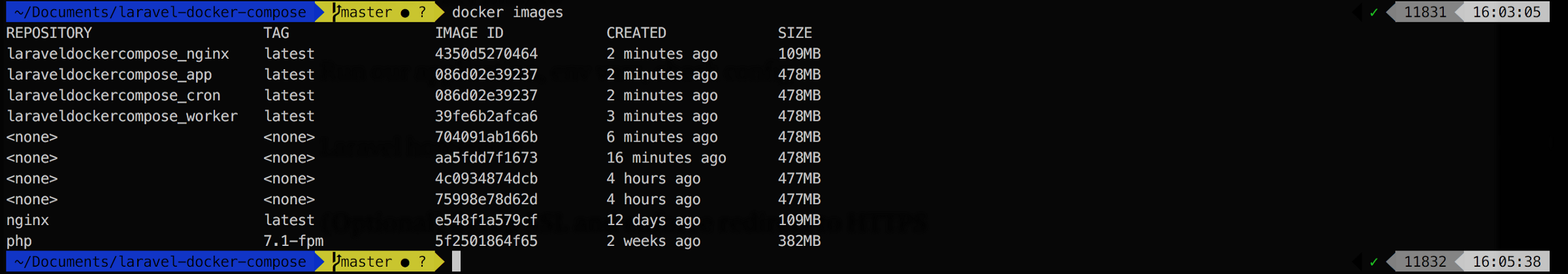Viewport: 1568px width, 274px height.
Task: Click the 7.1-fpm tag
Action: 293,241
